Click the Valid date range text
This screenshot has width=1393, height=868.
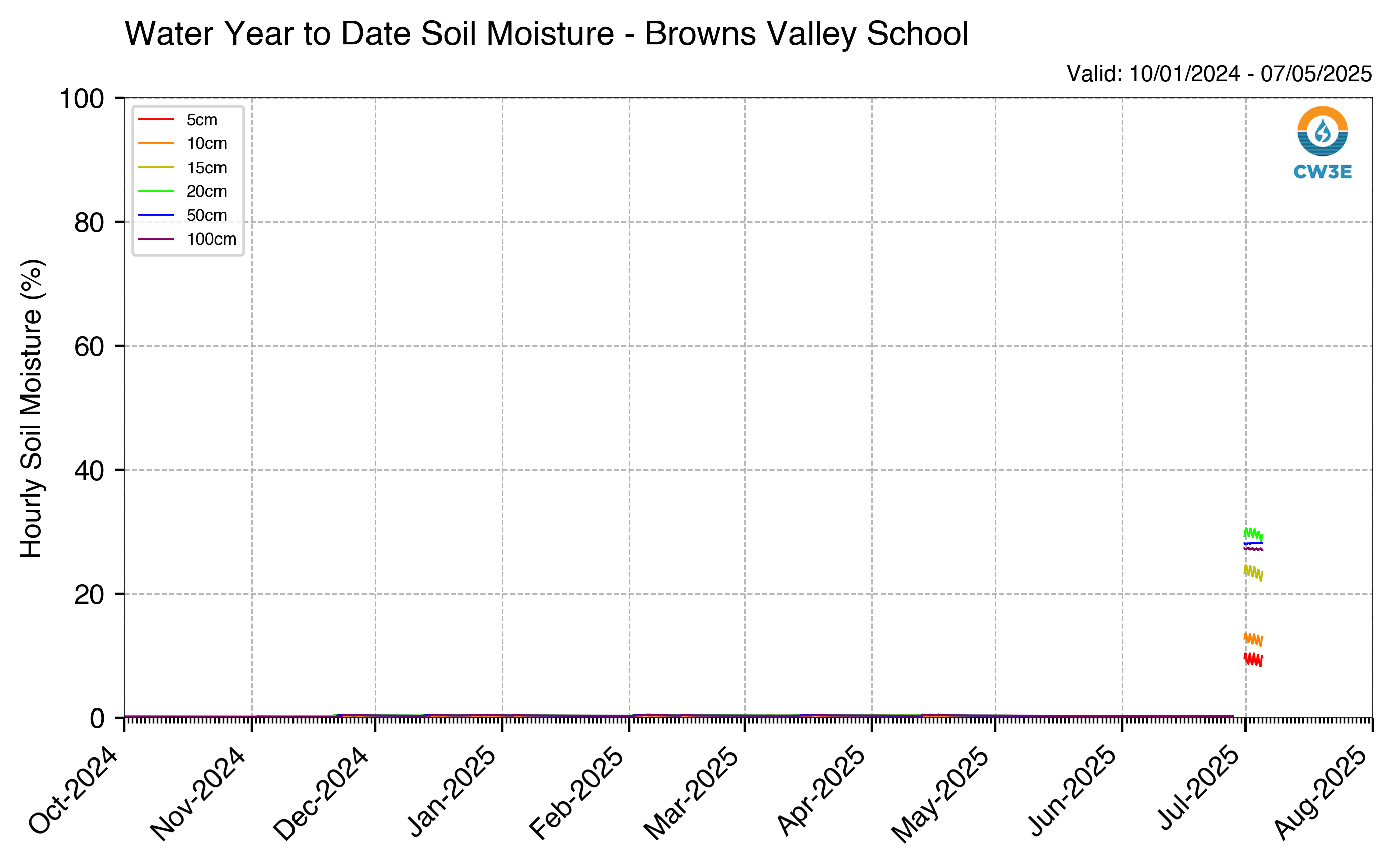click(x=1219, y=73)
